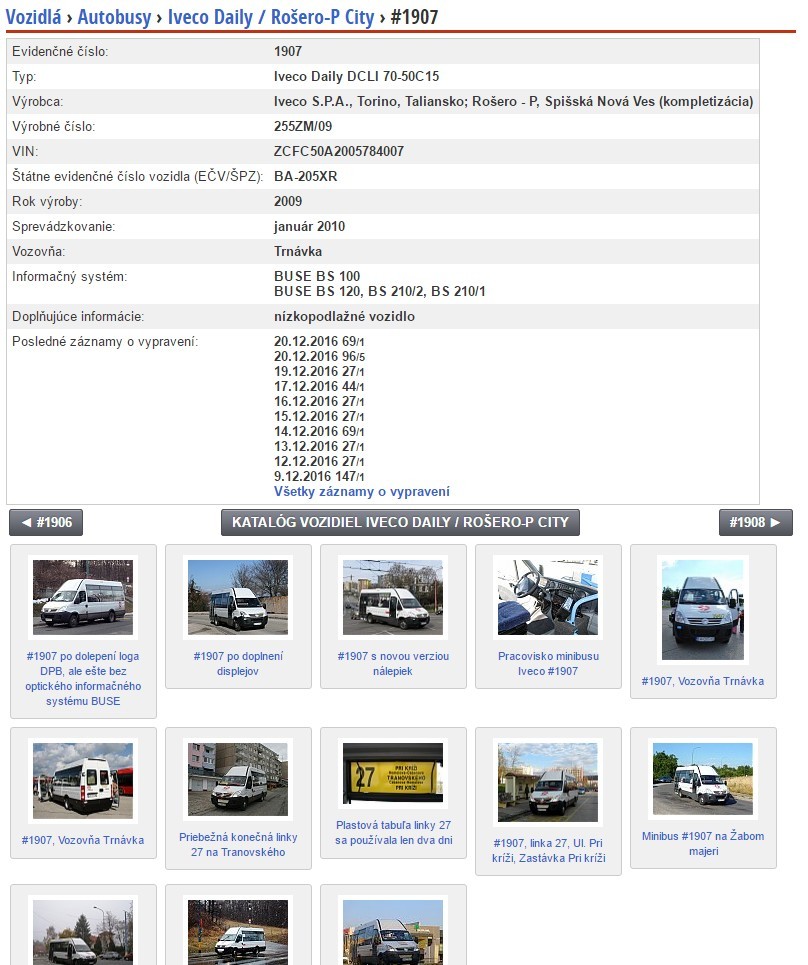The width and height of the screenshot is (808, 965).
Task: Open thumbnail of #1907 po dolepení loga DPB
Action: (83, 597)
